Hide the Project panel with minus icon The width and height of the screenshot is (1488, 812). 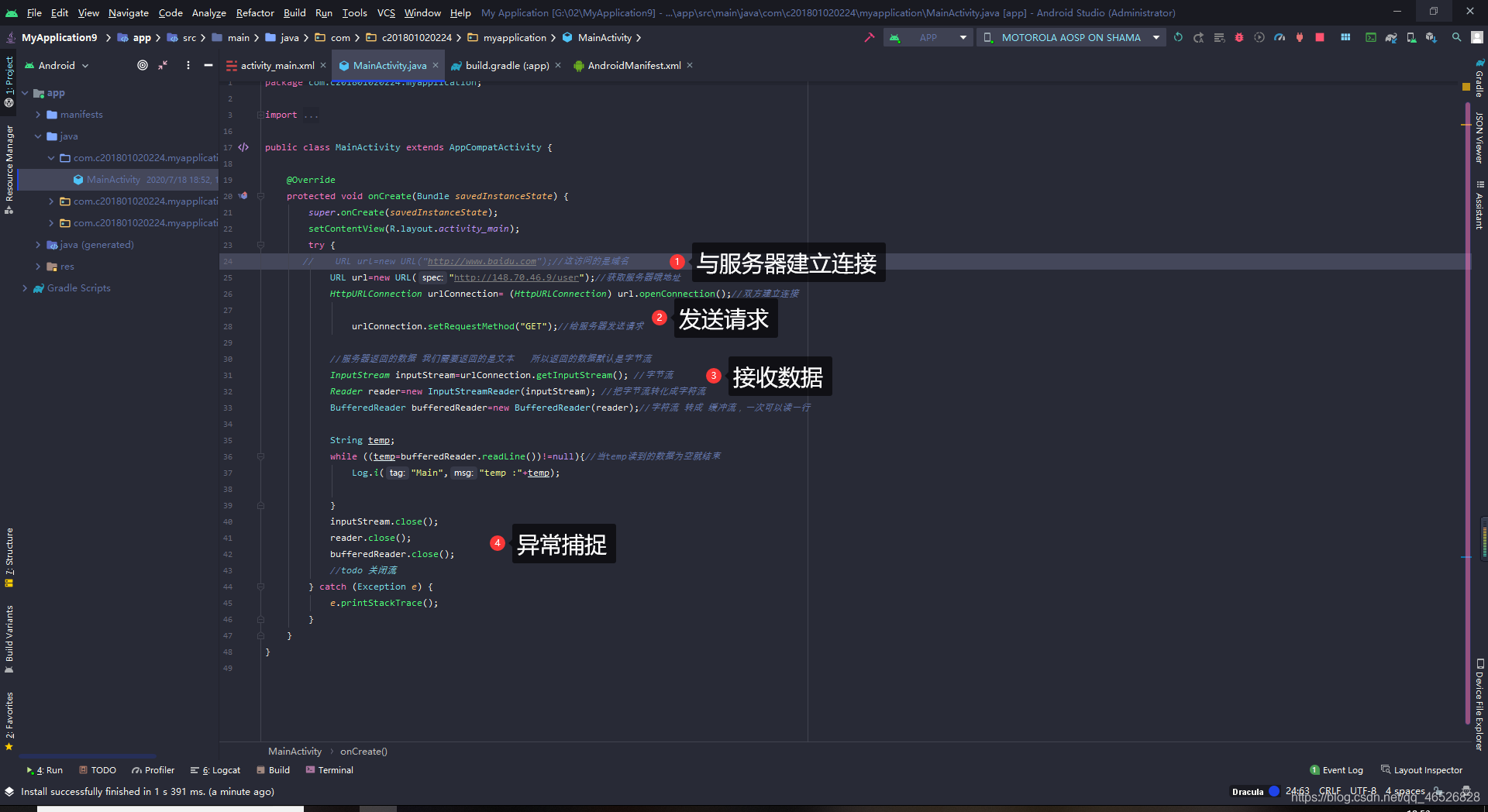pyautogui.click(x=208, y=65)
